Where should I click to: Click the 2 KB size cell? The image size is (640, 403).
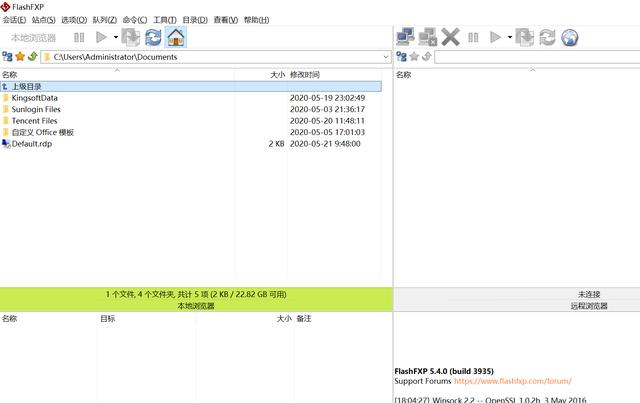point(276,143)
